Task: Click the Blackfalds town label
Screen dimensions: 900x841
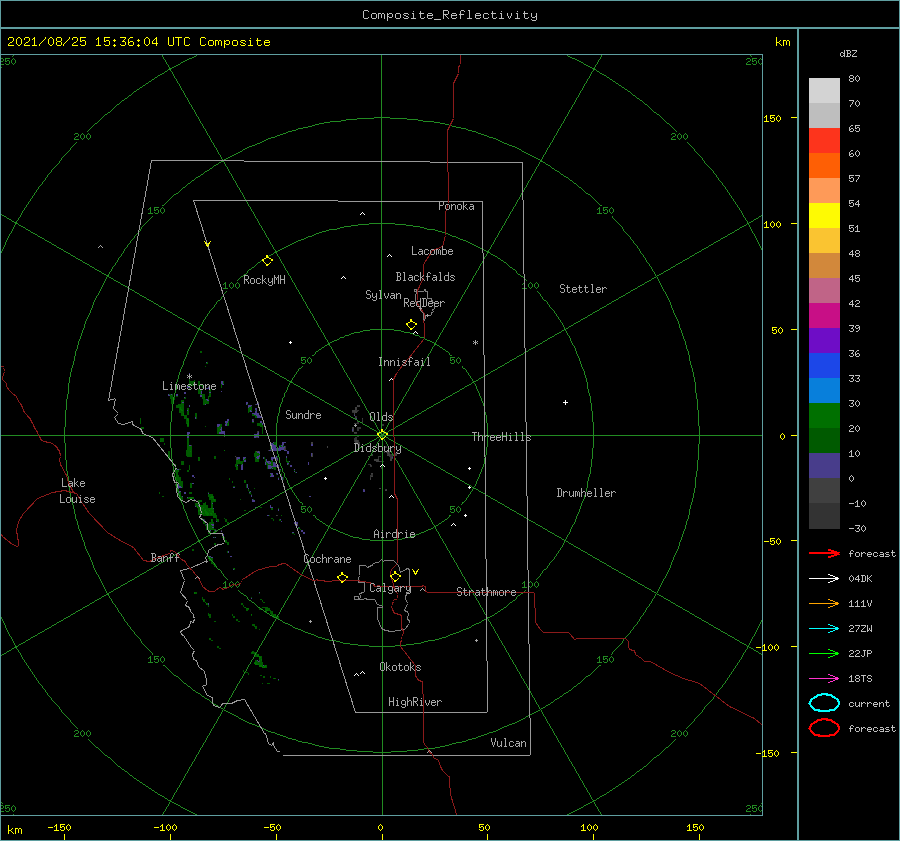Action: [425, 277]
